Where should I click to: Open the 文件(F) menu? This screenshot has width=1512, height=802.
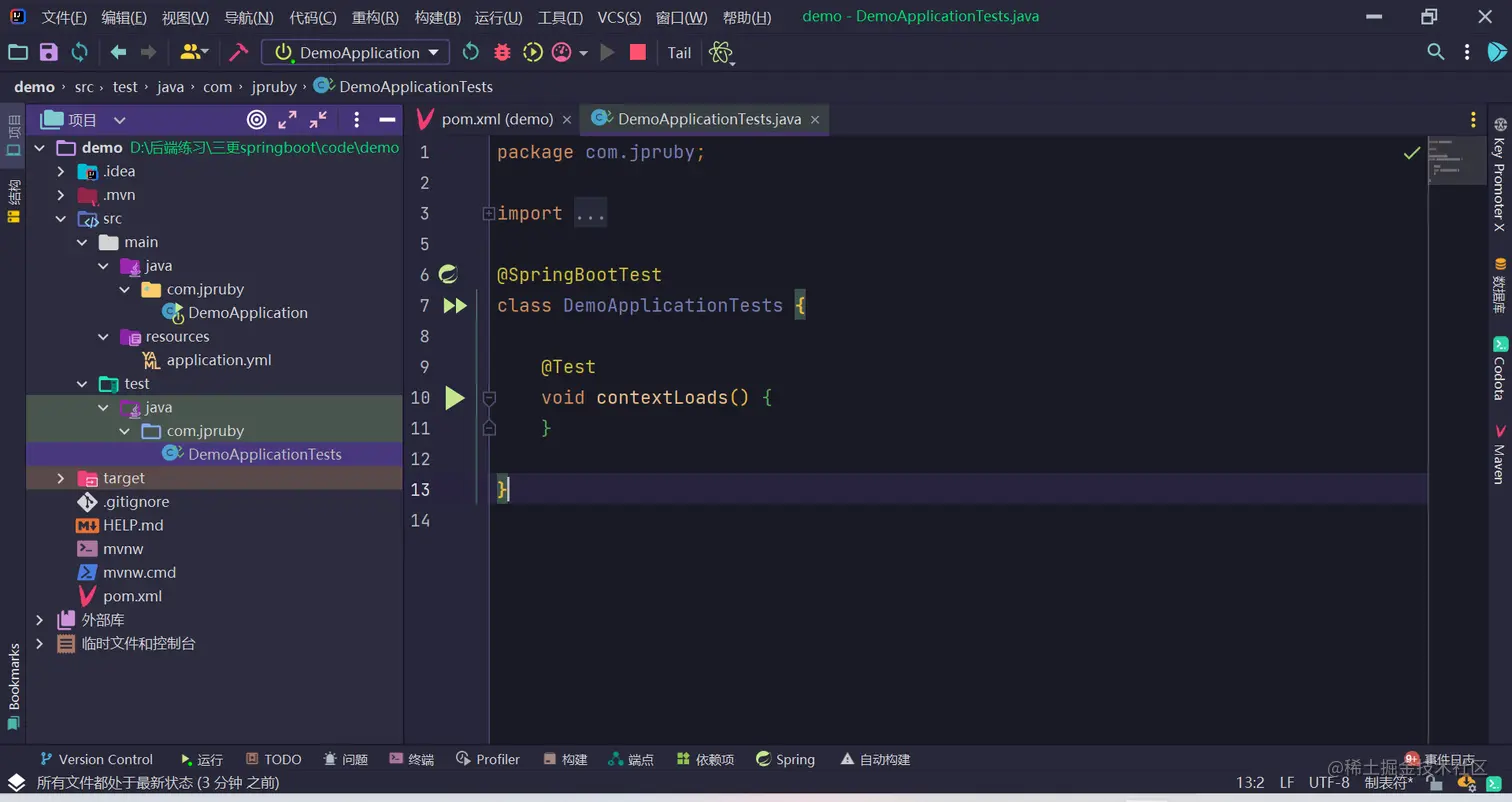[x=64, y=18]
